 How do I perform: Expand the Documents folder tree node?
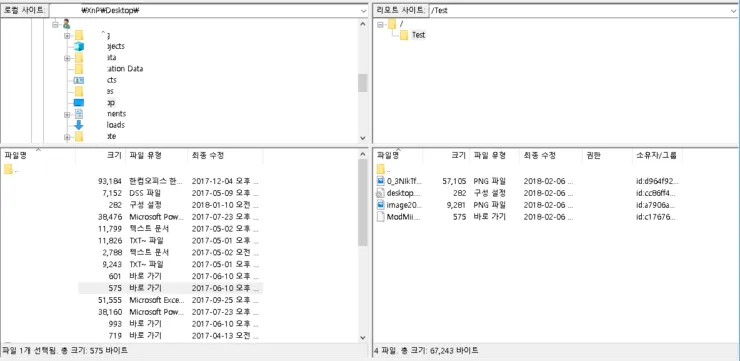[67, 114]
